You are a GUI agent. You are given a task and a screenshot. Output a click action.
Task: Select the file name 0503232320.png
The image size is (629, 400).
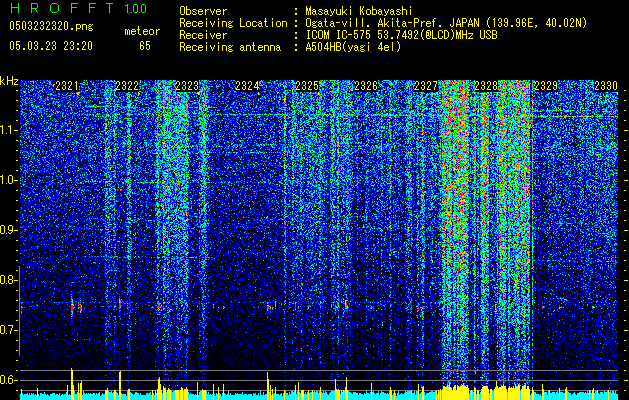51,27
